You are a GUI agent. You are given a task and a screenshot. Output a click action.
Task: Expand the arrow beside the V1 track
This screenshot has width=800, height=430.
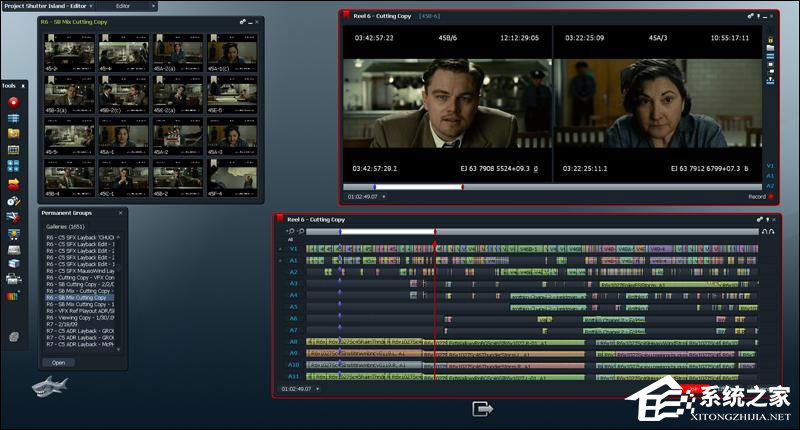pos(280,249)
